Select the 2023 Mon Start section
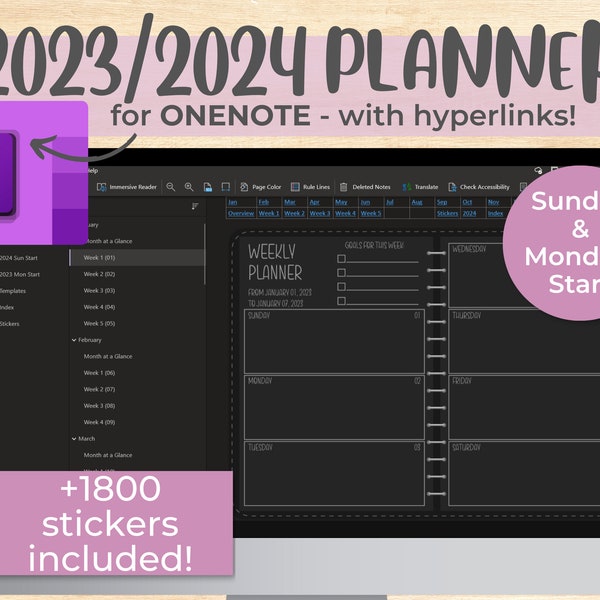The height and width of the screenshot is (600, 600). 20,275
